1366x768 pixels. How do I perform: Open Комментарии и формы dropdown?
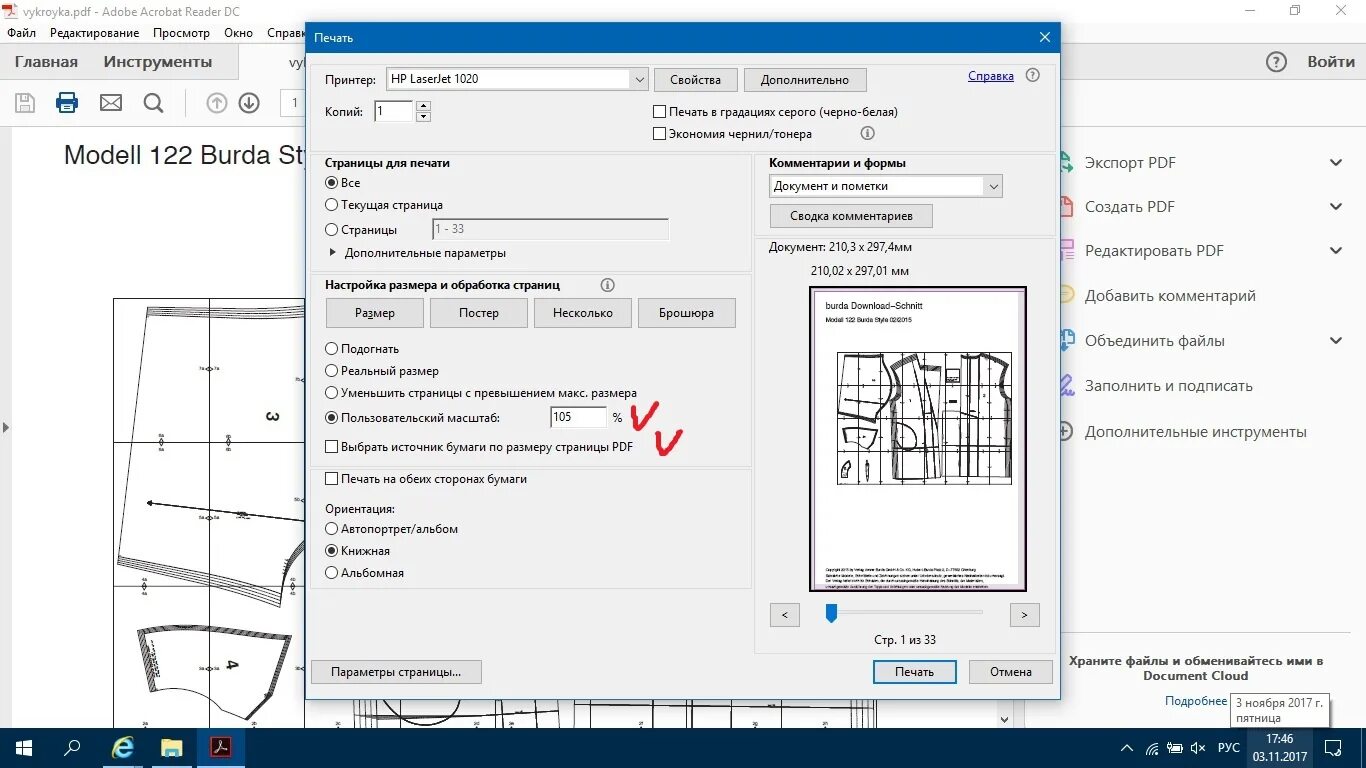pyautogui.click(x=993, y=186)
